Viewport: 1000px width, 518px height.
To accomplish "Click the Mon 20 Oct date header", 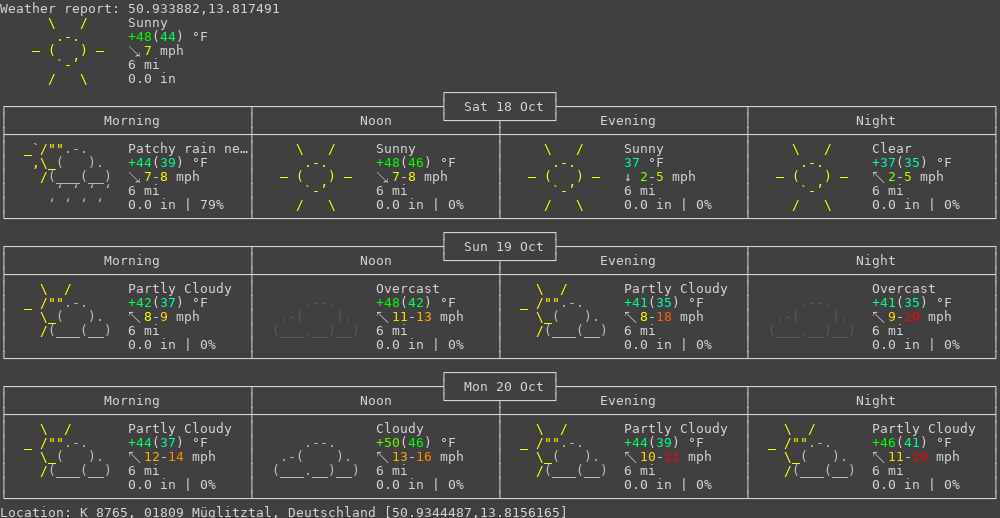I will [x=500, y=387].
